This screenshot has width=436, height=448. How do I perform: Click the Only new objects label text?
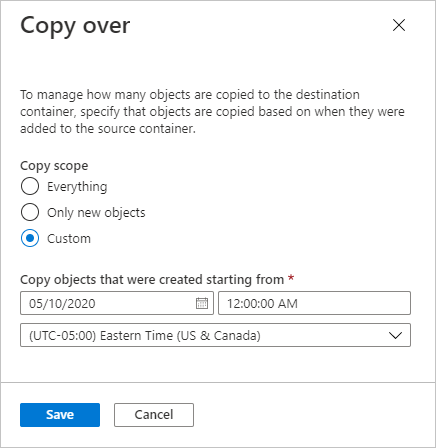pos(96,212)
